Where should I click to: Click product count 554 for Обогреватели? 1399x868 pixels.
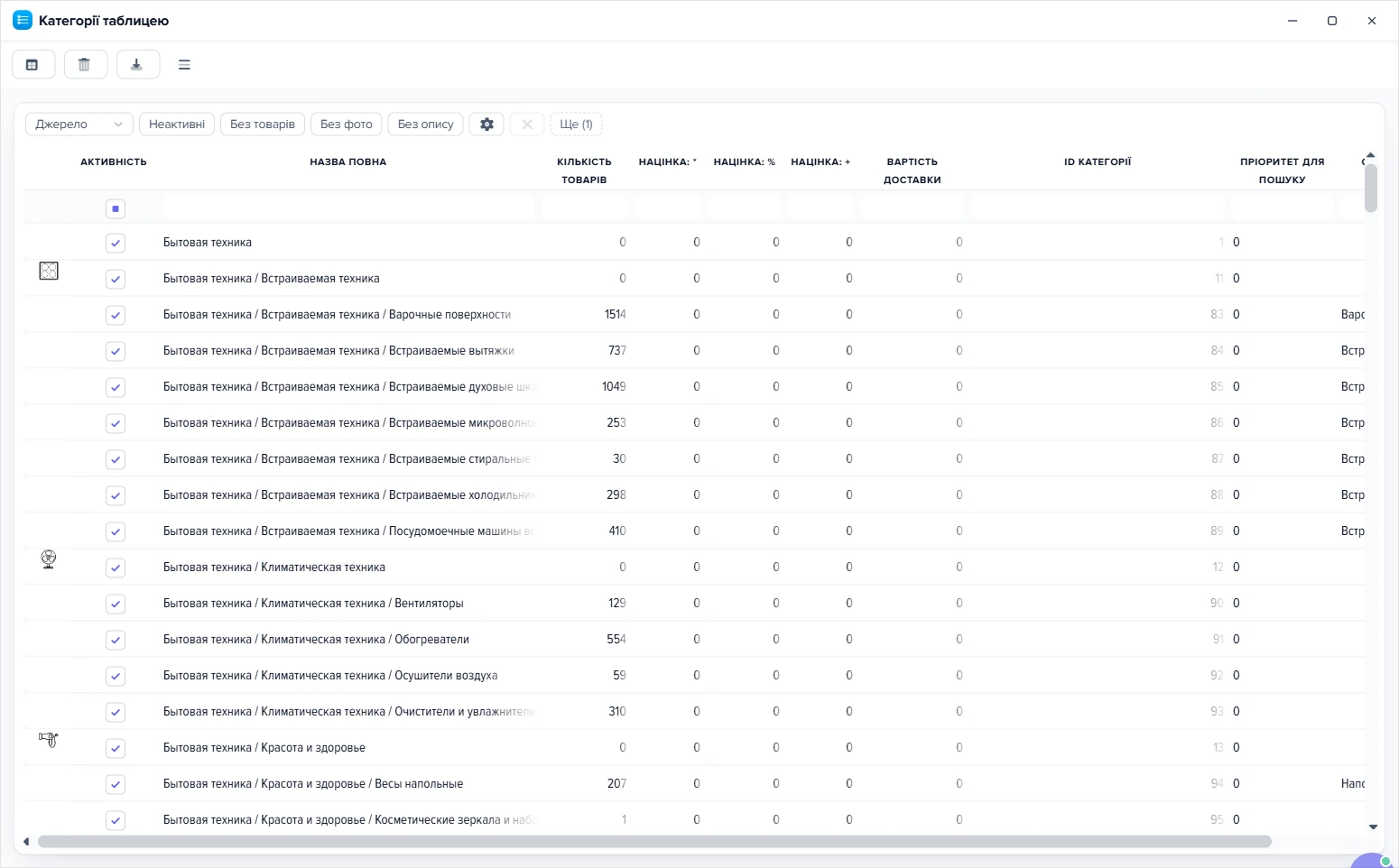coord(616,640)
